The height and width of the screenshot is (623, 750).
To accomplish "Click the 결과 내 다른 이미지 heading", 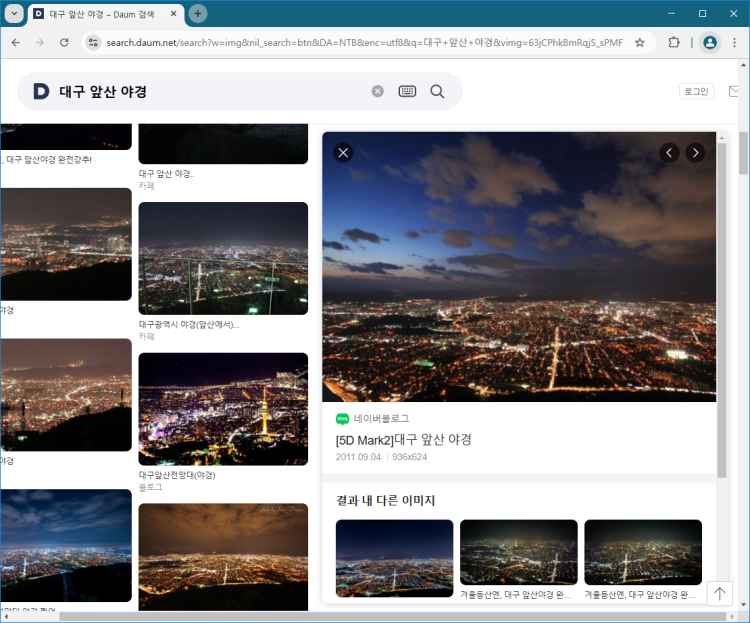I will click(x=386, y=501).
